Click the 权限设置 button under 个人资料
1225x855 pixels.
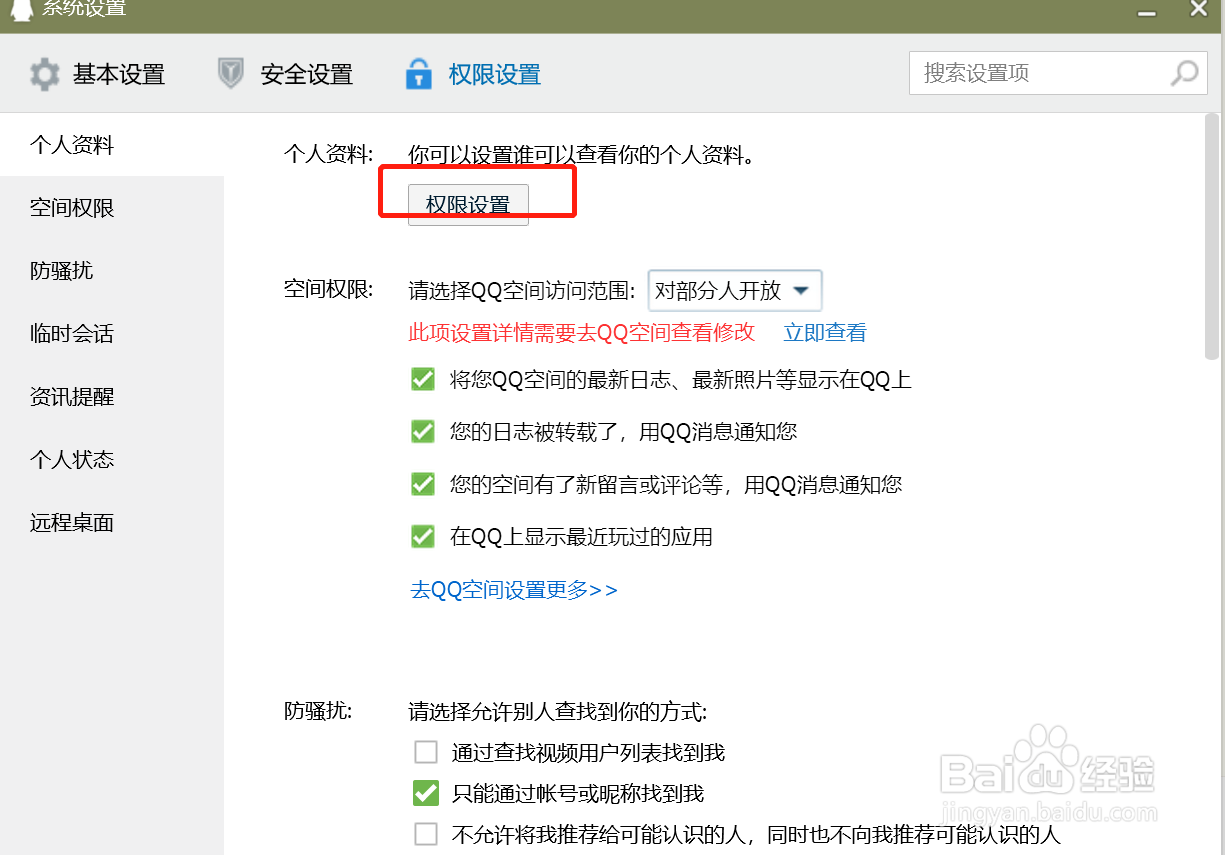[x=468, y=205]
